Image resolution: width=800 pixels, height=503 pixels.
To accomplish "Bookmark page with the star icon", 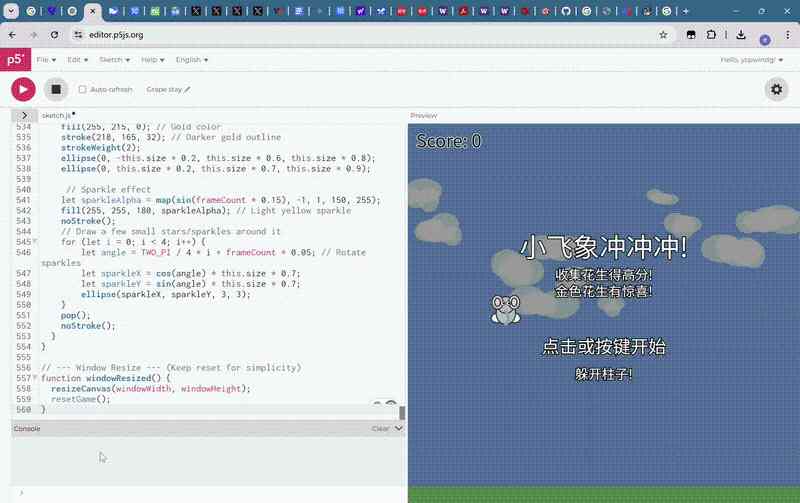I will point(663,34).
